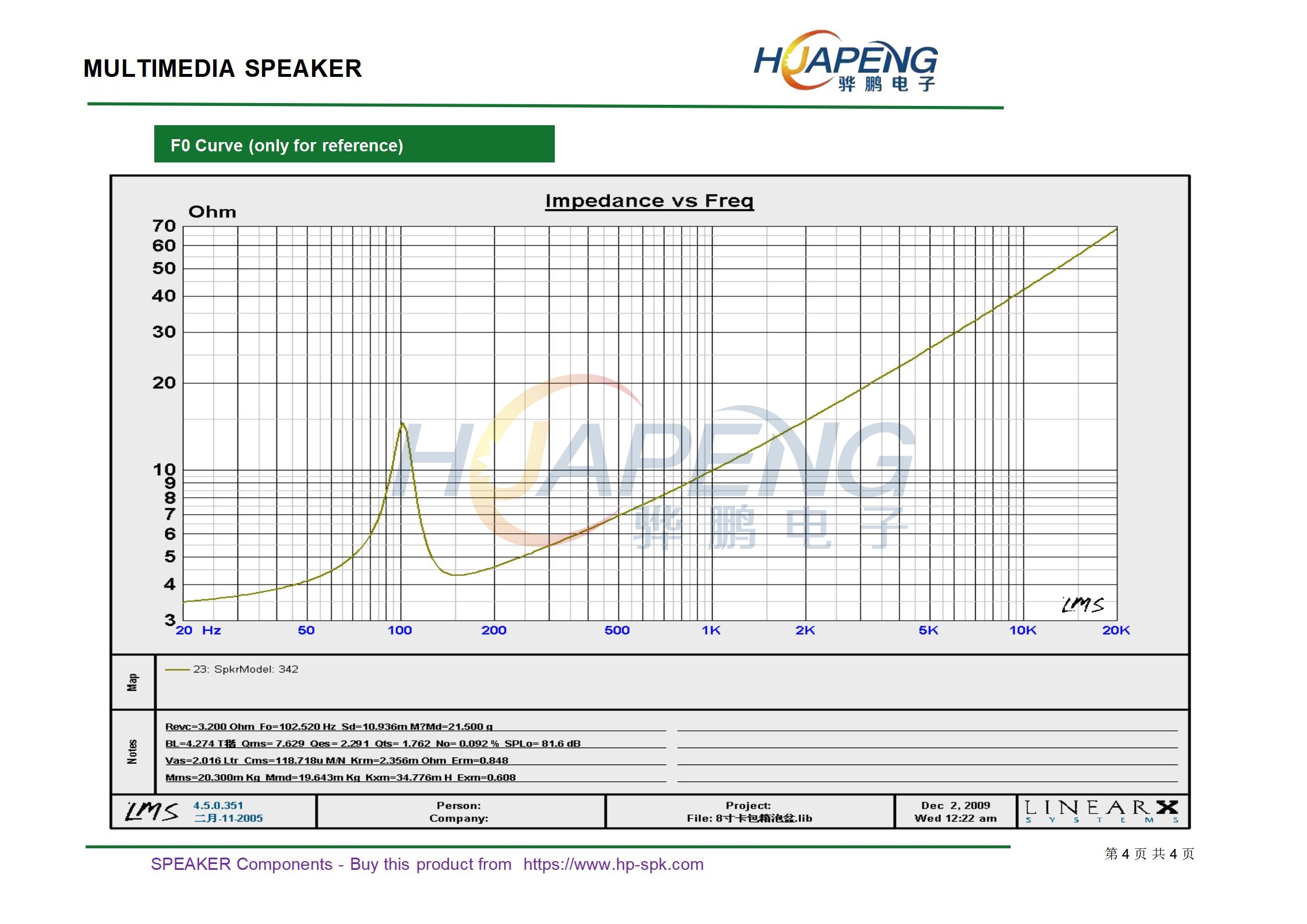
Task: Click the LMS watermark inside the graph
Action: [1082, 605]
